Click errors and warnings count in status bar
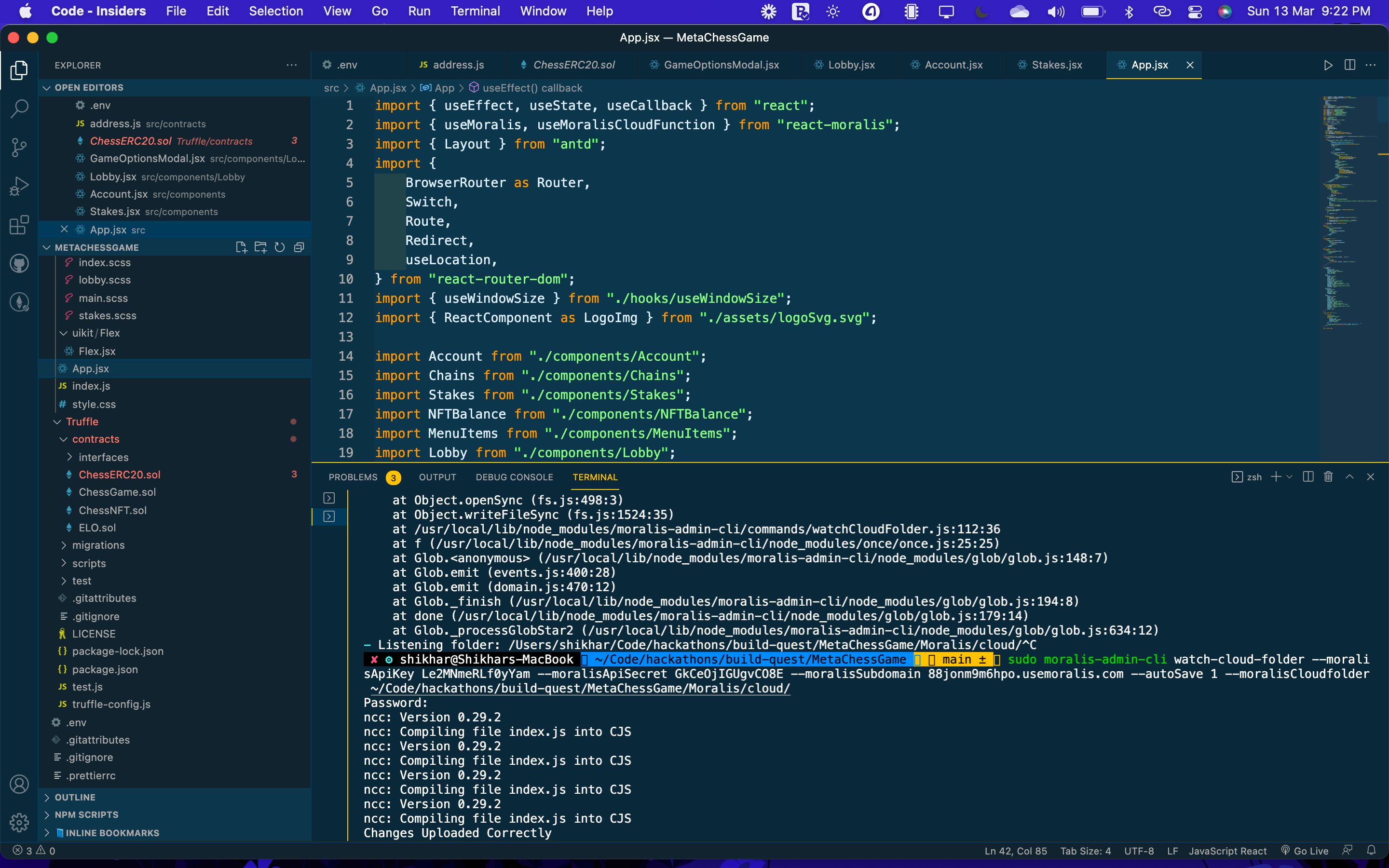Image resolution: width=1389 pixels, height=868 pixels. (x=34, y=851)
